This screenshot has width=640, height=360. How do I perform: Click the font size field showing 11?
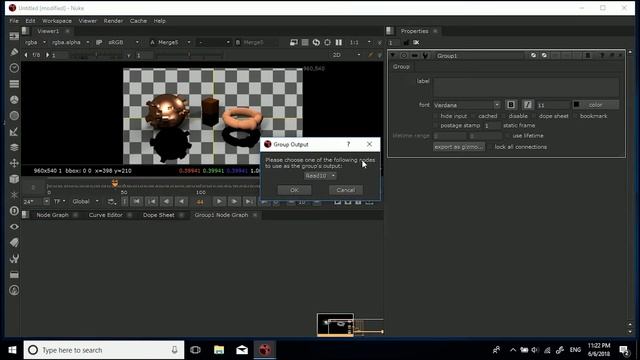pyautogui.click(x=553, y=105)
